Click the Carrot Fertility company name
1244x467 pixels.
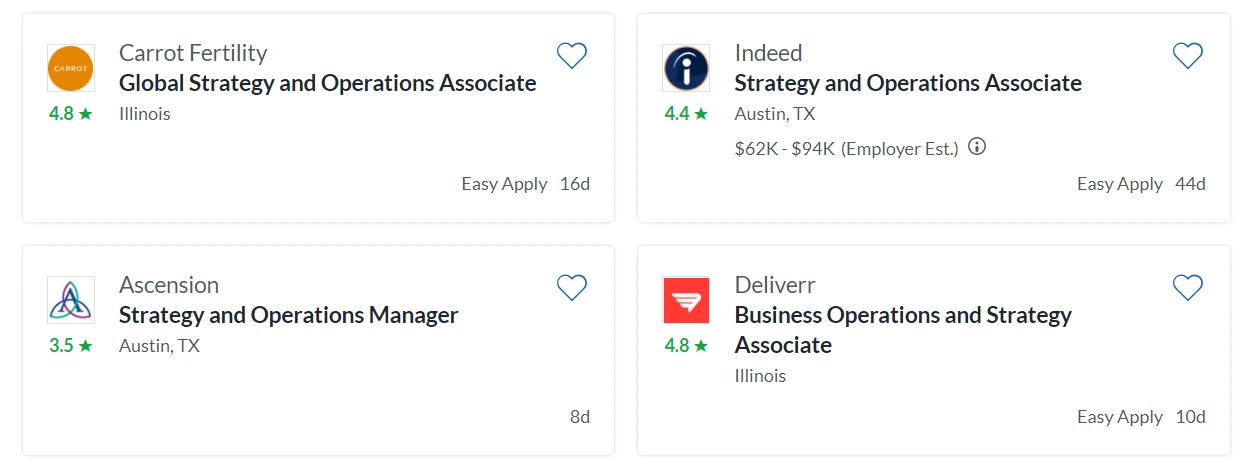[x=193, y=52]
